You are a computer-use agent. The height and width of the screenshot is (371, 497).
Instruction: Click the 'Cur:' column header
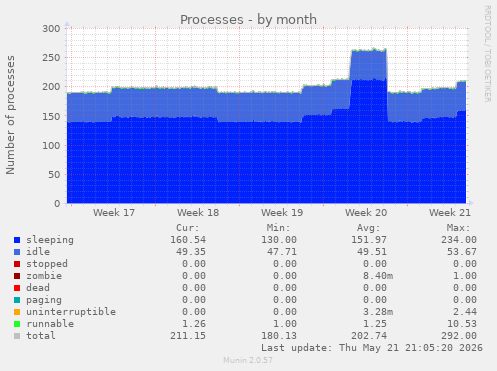click(188, 228)
